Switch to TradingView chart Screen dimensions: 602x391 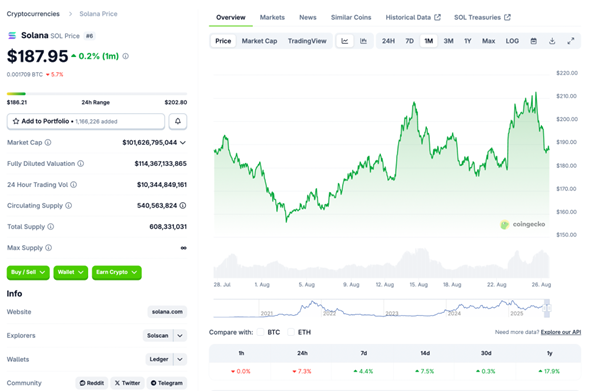(307, 41)
